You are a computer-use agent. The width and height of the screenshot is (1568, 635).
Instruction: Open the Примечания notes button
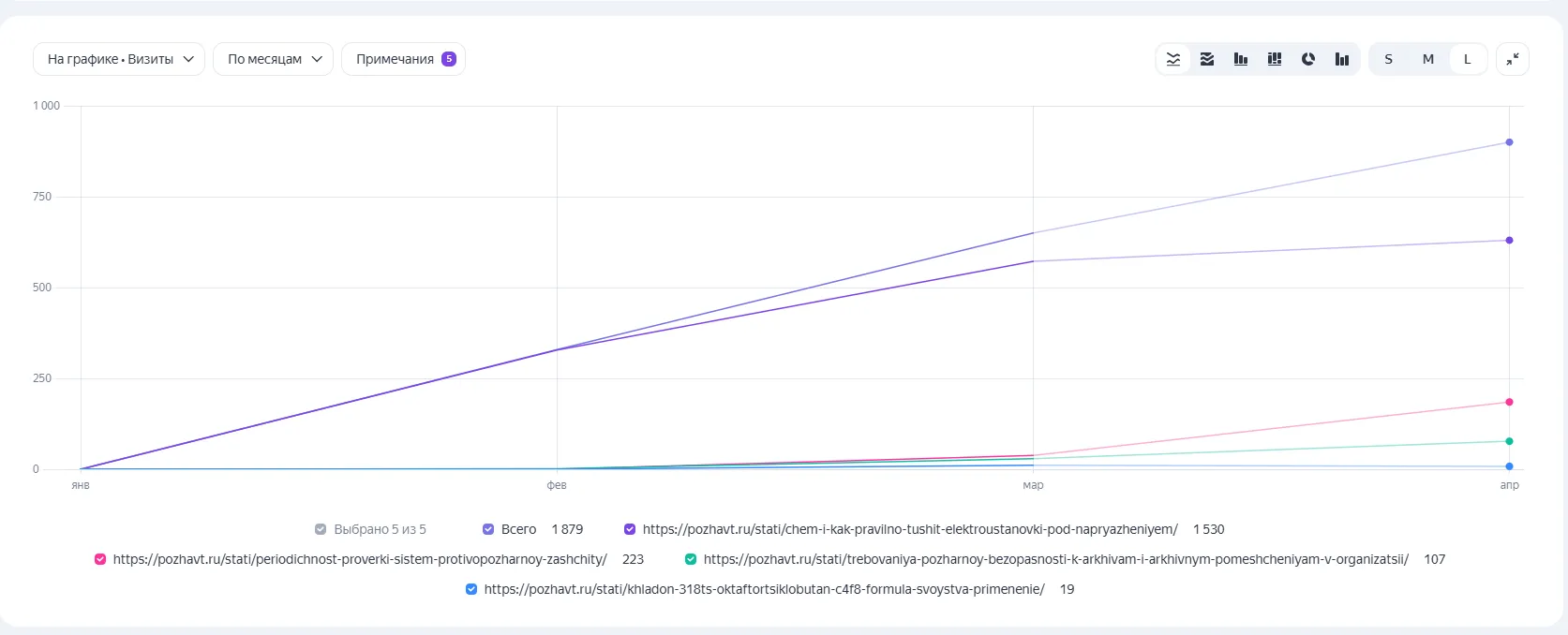403,59
